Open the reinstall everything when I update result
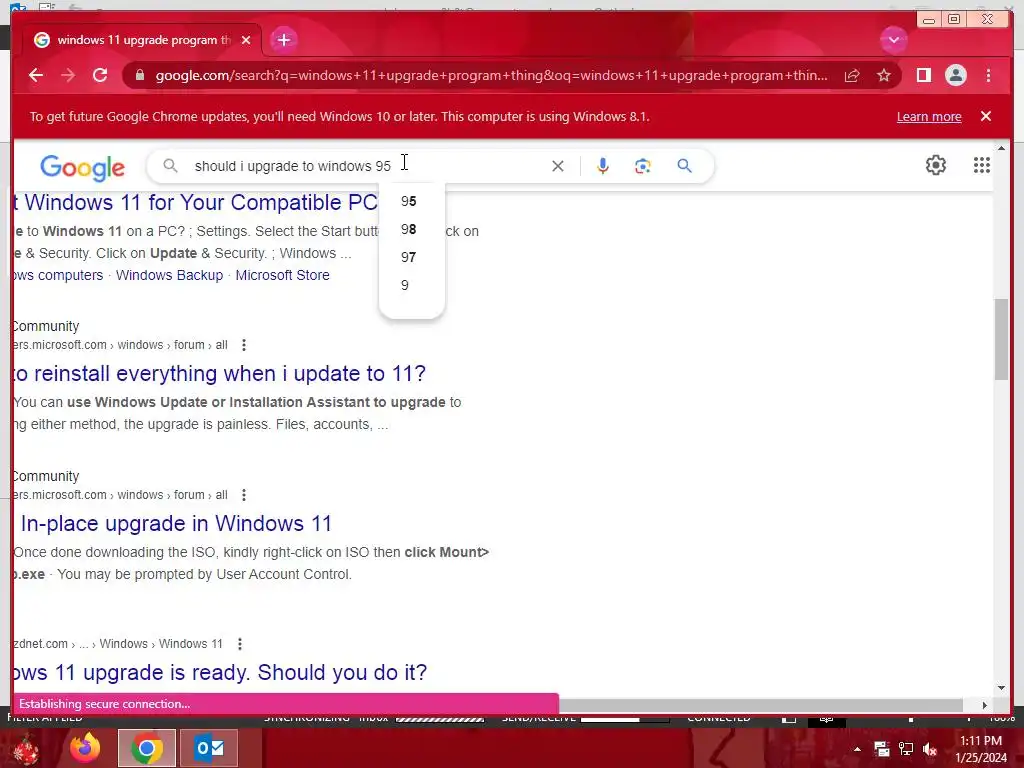The height and width of the screenshot is (768, 1024). tap(219, 374)
